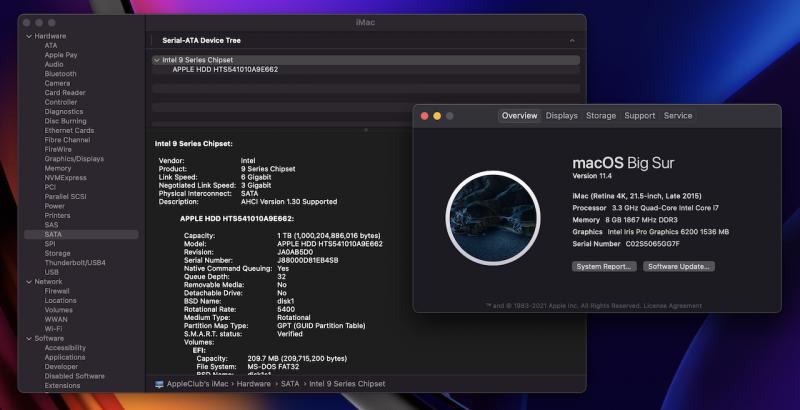The image size is (800, 410).
Task: Select Memory in the sidebar
Action: pyautogui.click(x=58, y=168)
